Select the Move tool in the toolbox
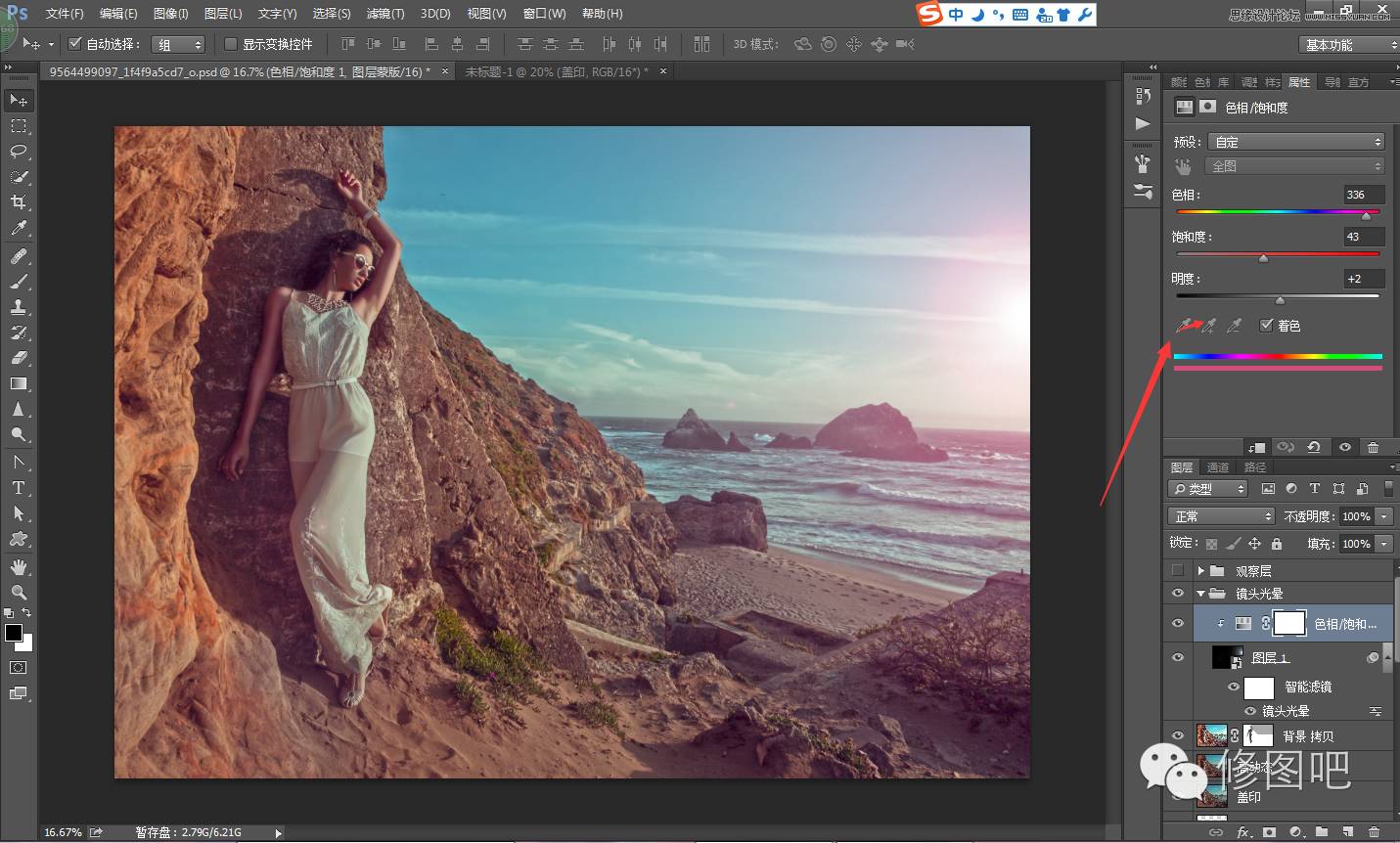The height and width of the screenshot is (843, 1400). click(x=19, y=101)
